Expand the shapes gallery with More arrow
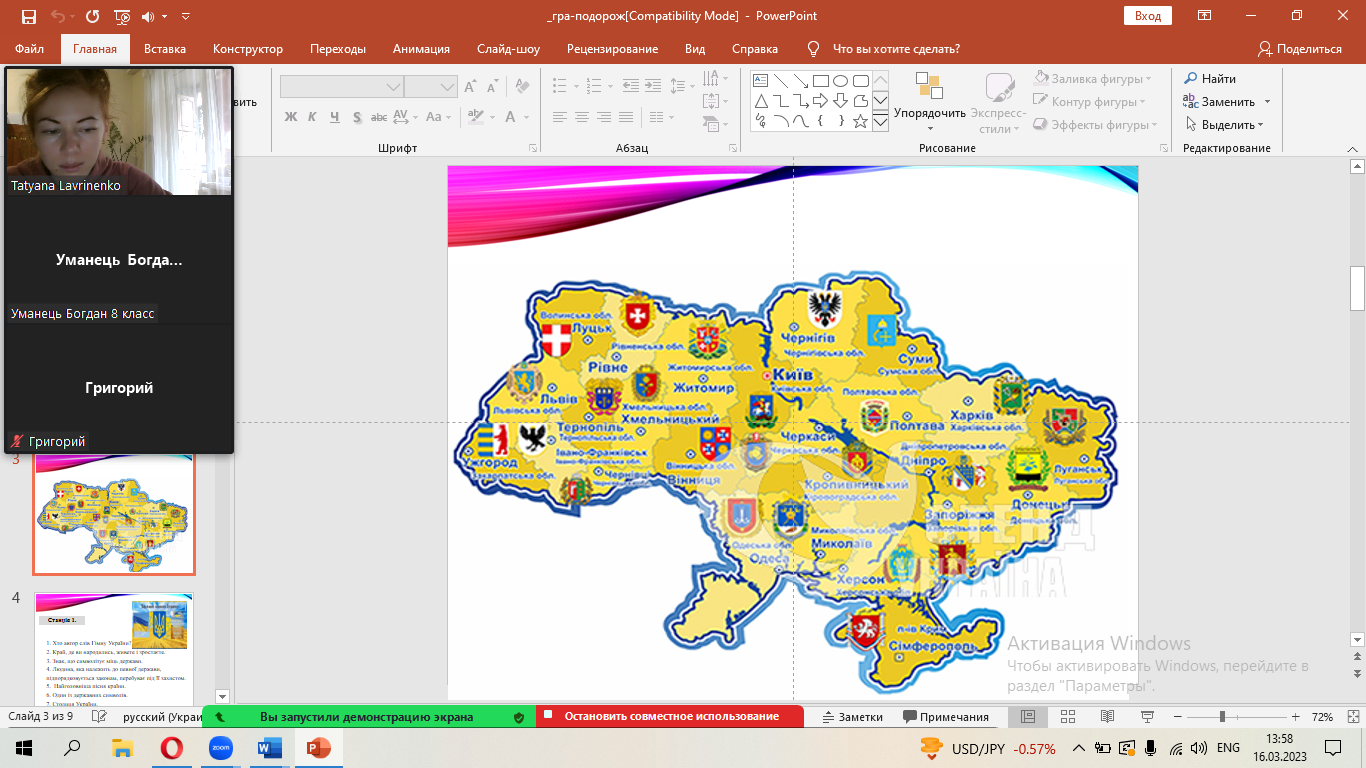Viewport: 1366px width, 768px height. (880, 122)
